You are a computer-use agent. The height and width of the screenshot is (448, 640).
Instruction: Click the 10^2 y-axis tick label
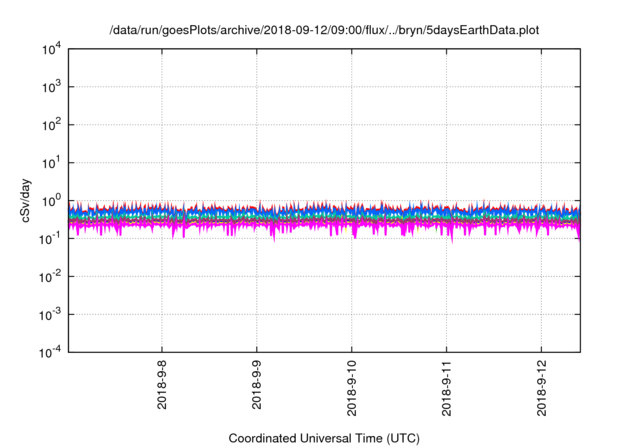coord(52,124)
